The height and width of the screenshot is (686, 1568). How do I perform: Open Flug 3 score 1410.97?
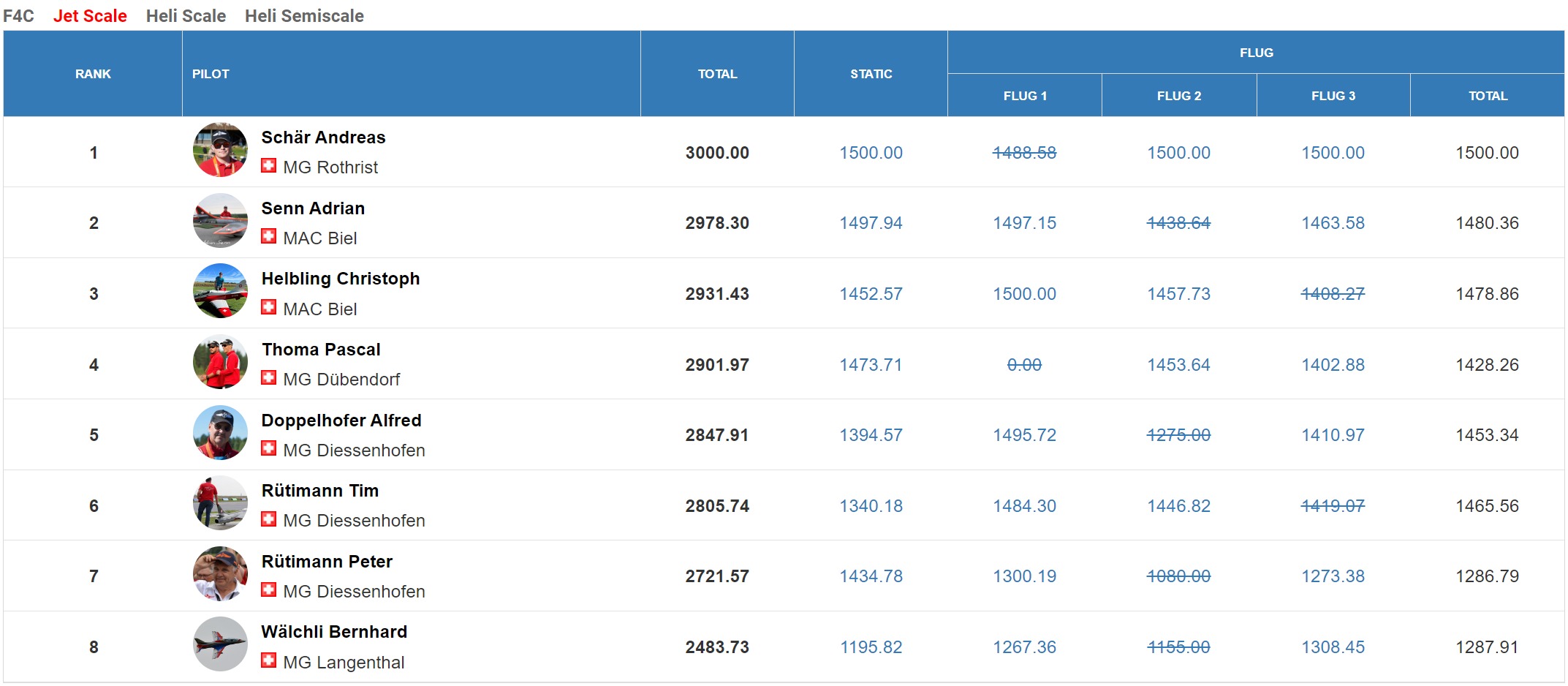pyautogui.click(x=1333, y=435)
